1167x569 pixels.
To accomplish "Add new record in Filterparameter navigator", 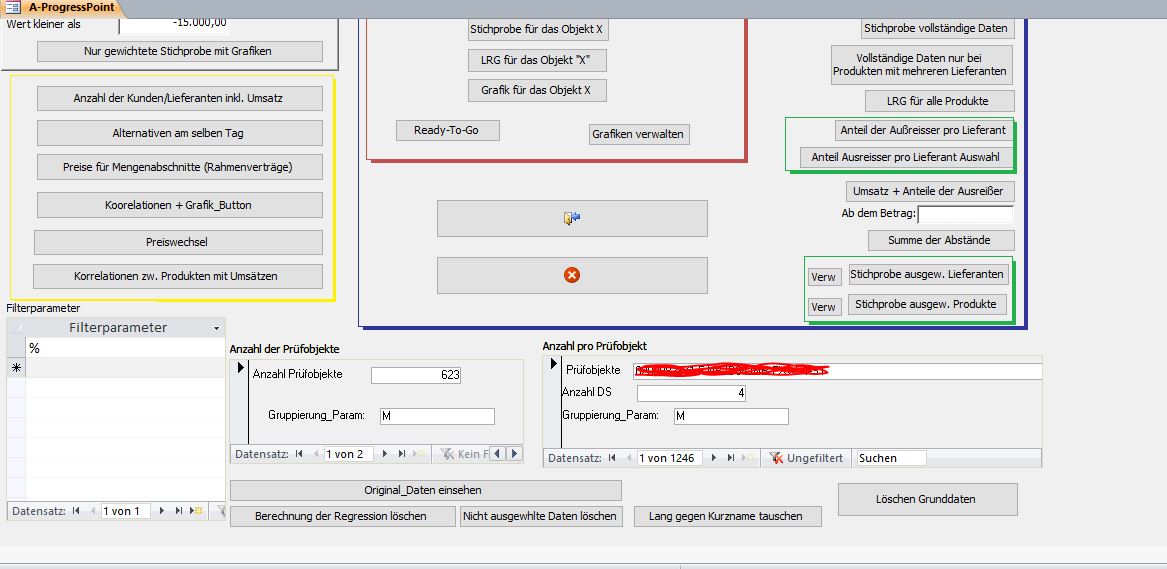I will [196, 511].
